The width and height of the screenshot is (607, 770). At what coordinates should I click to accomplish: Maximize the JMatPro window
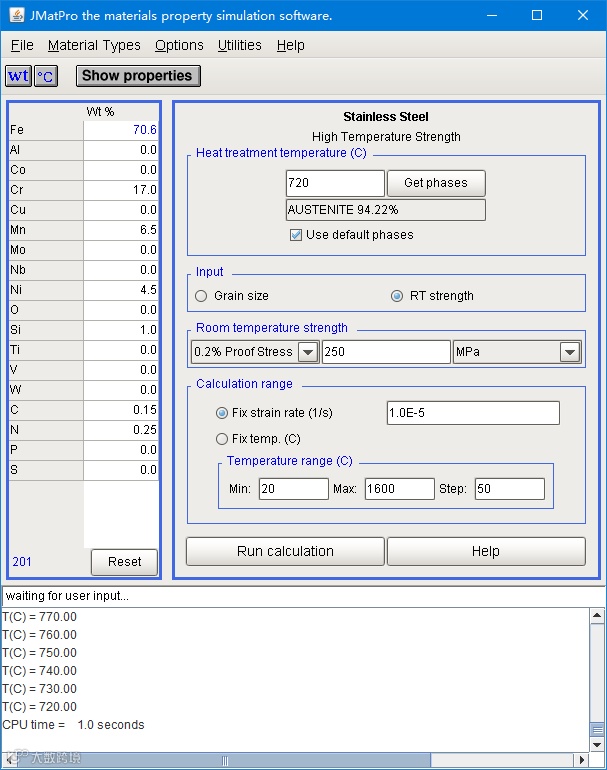(537, 15)
